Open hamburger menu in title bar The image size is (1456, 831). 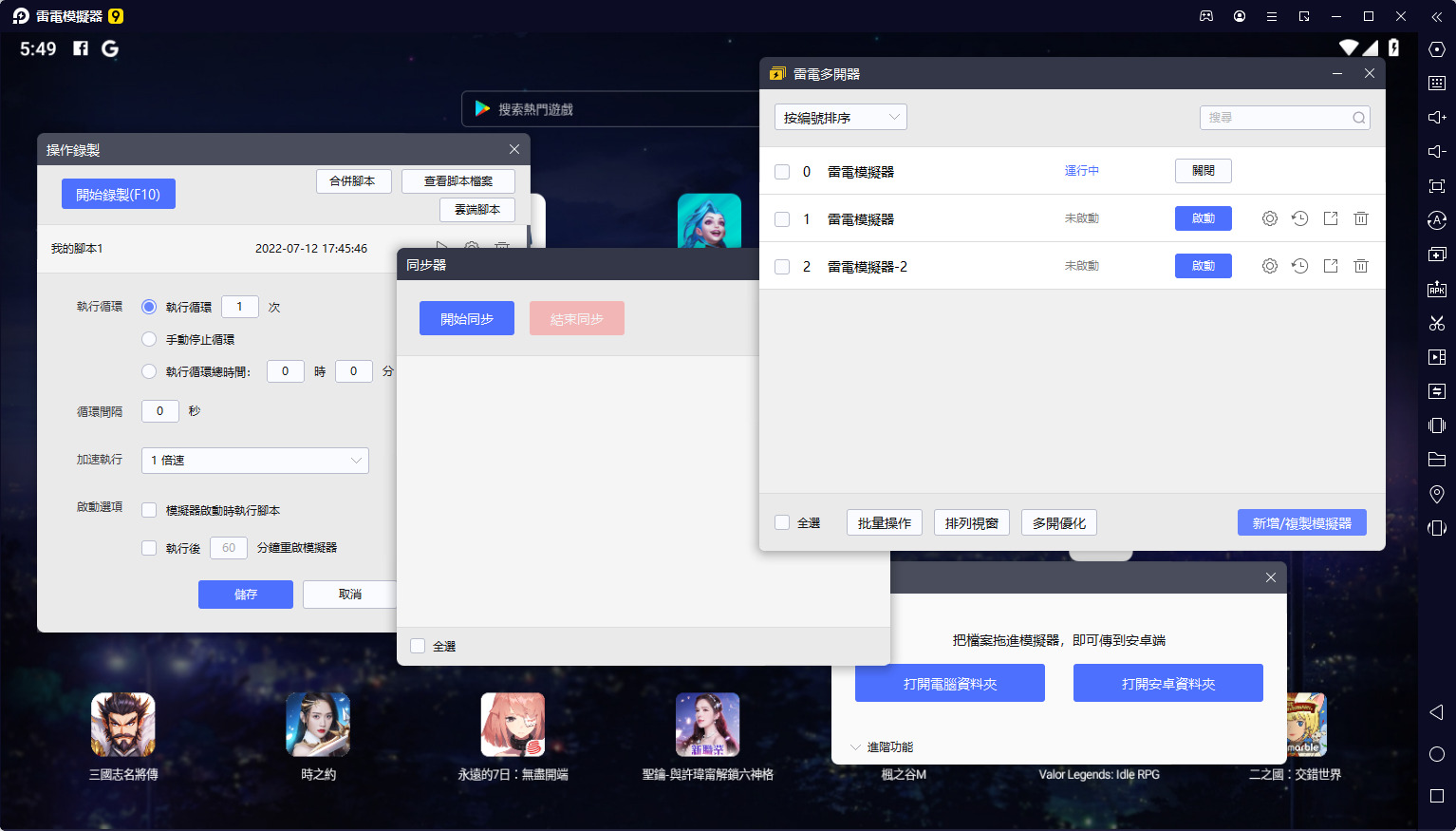(x=1272, y=16)
